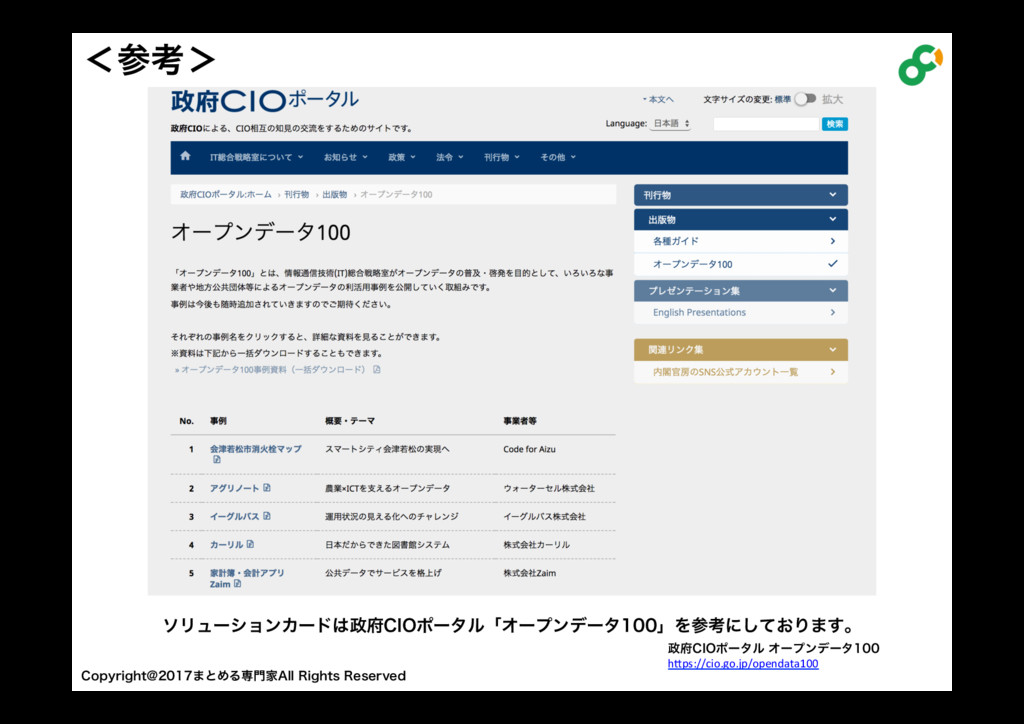This screenshot has height=724, width=1024.
Task: Collapse the 関連リンク集 sidebar section
Action: tap(741, 349)
